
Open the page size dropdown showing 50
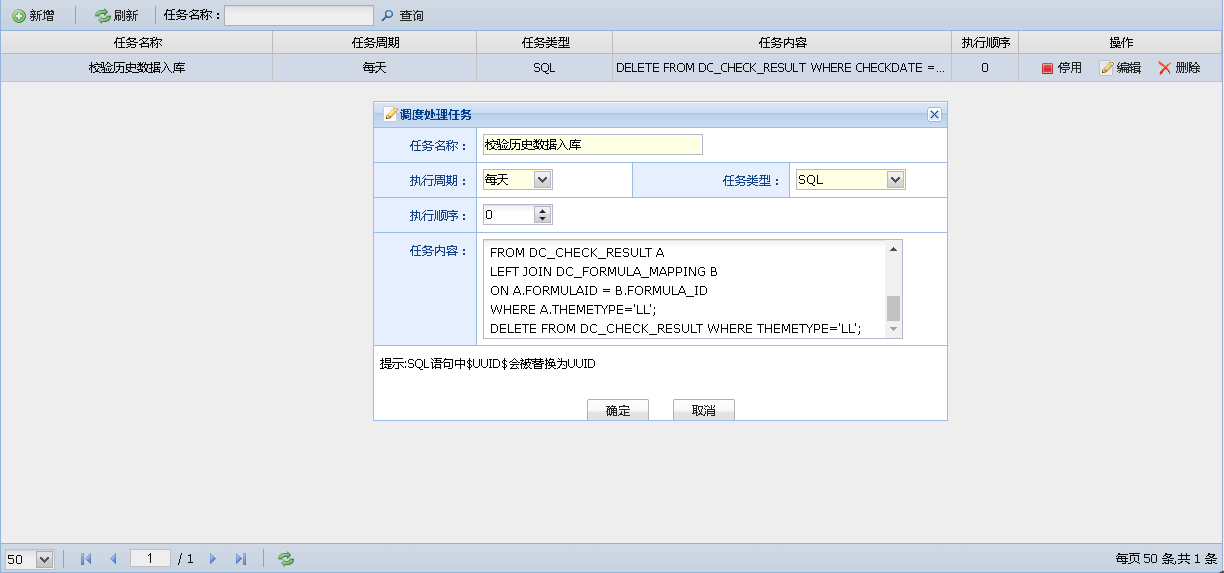pos(44,560)
